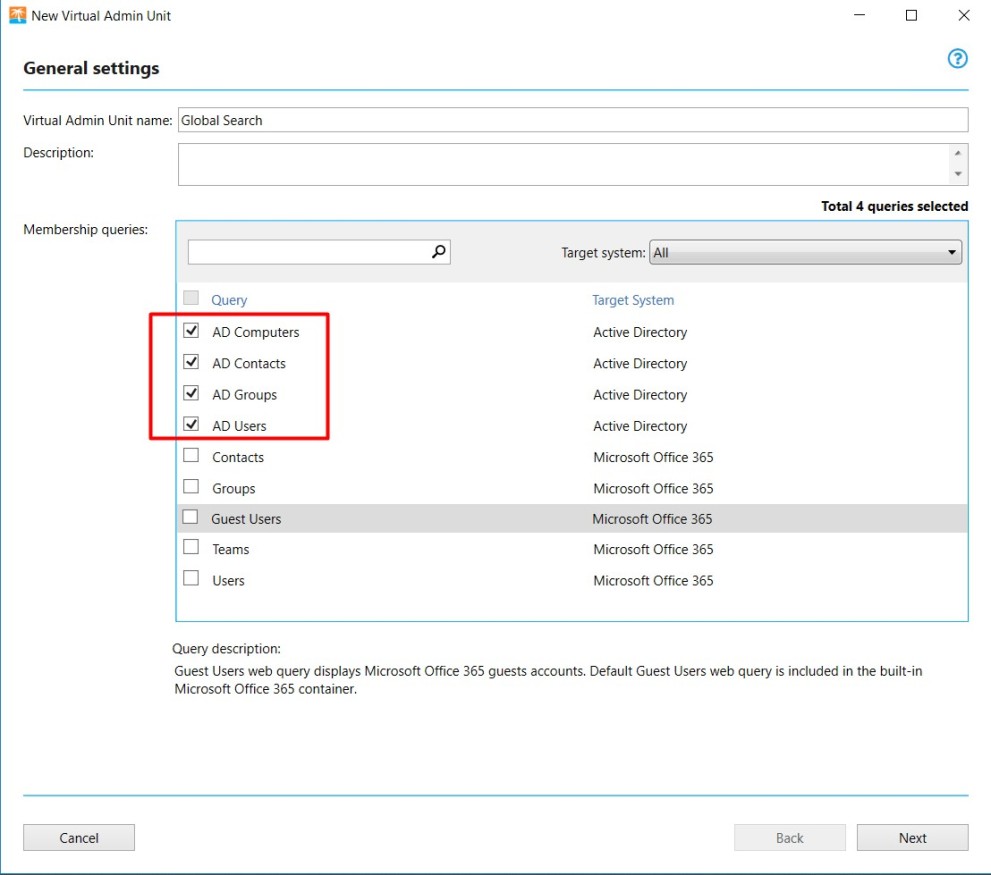
Task: Uncheck the AD Users query checkbox
Action: 191,424
